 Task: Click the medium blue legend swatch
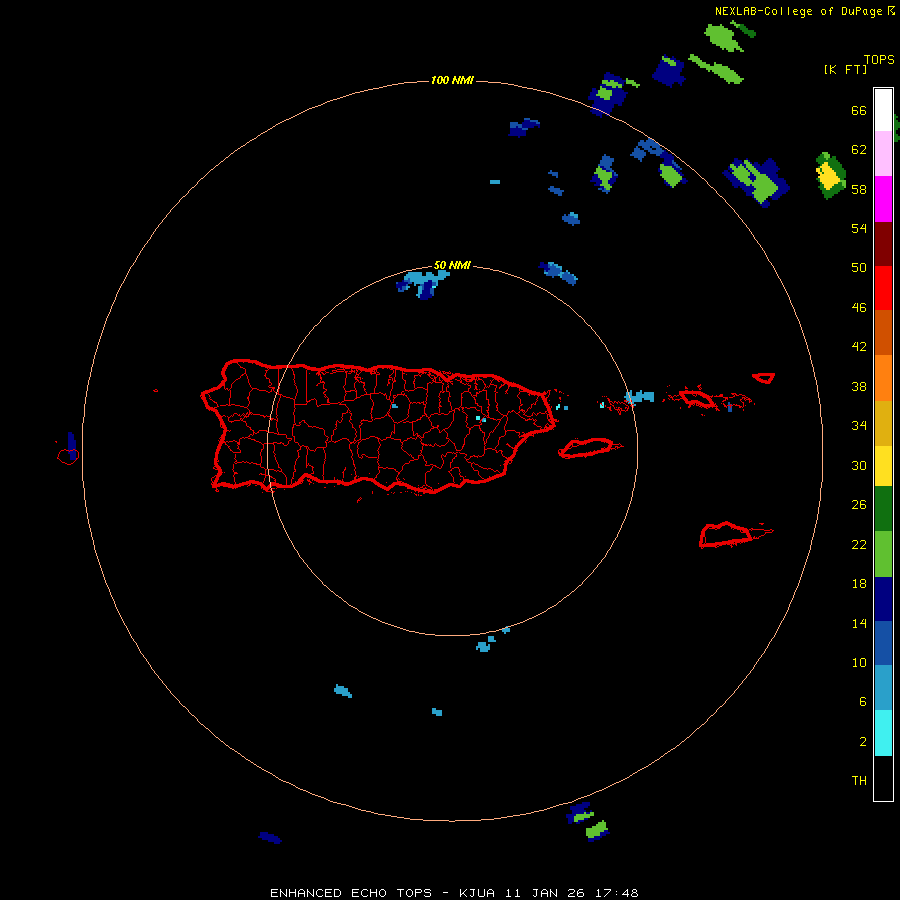(x=883, y=643)
